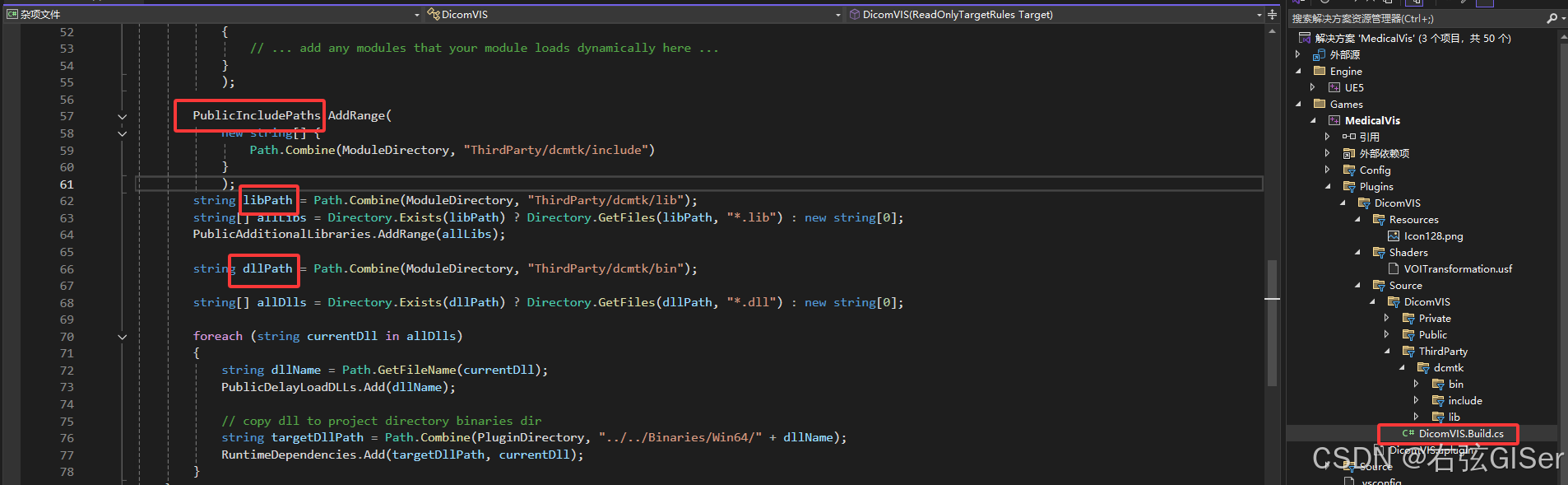Expand the Public folder node
Screen dimensions: 1568x485
pos(1386,334)
